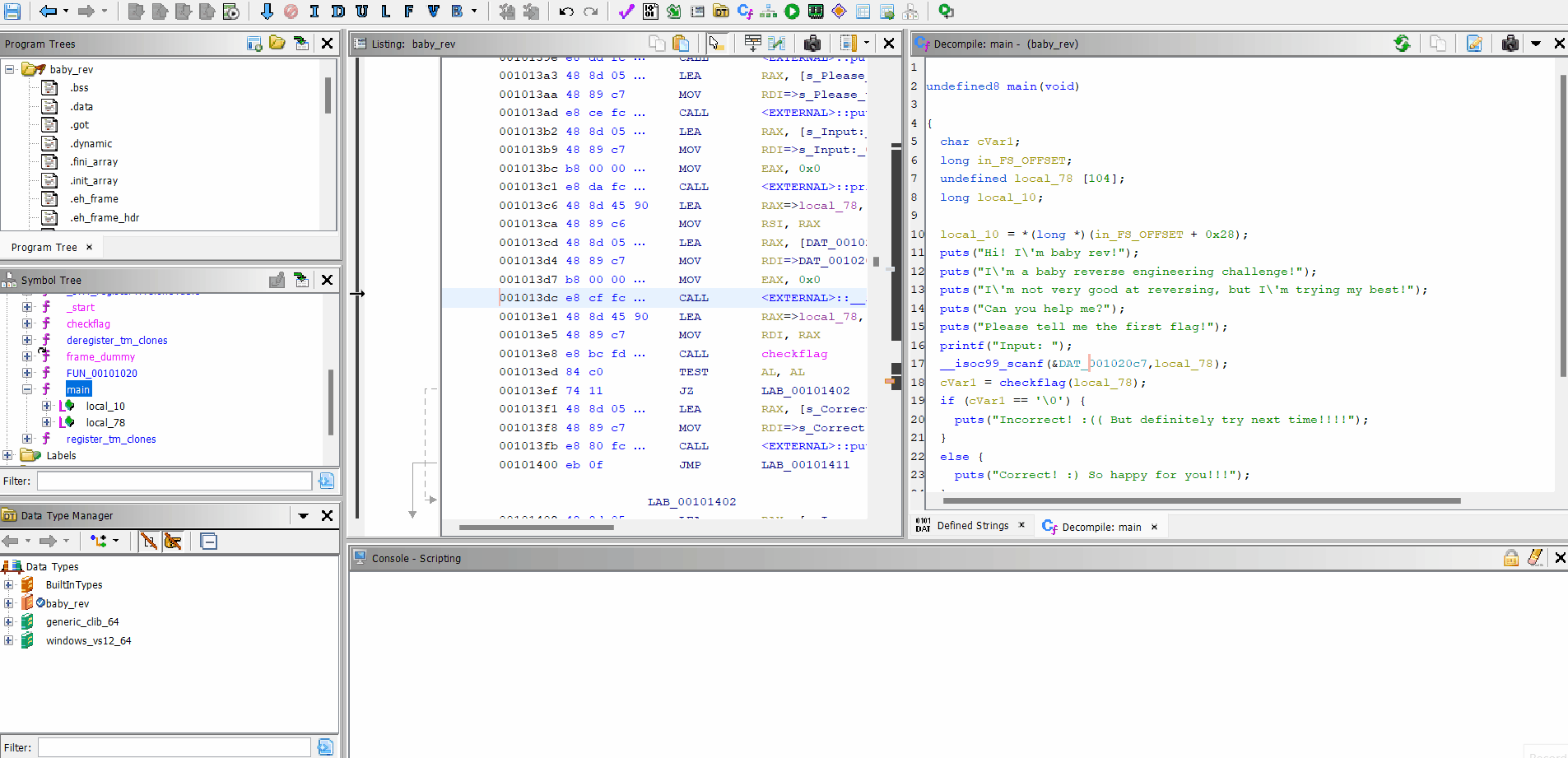Take a snapshot with the Listing camera icon
The height and width of the screenshot is (758, 1568).
click(812, 43)
